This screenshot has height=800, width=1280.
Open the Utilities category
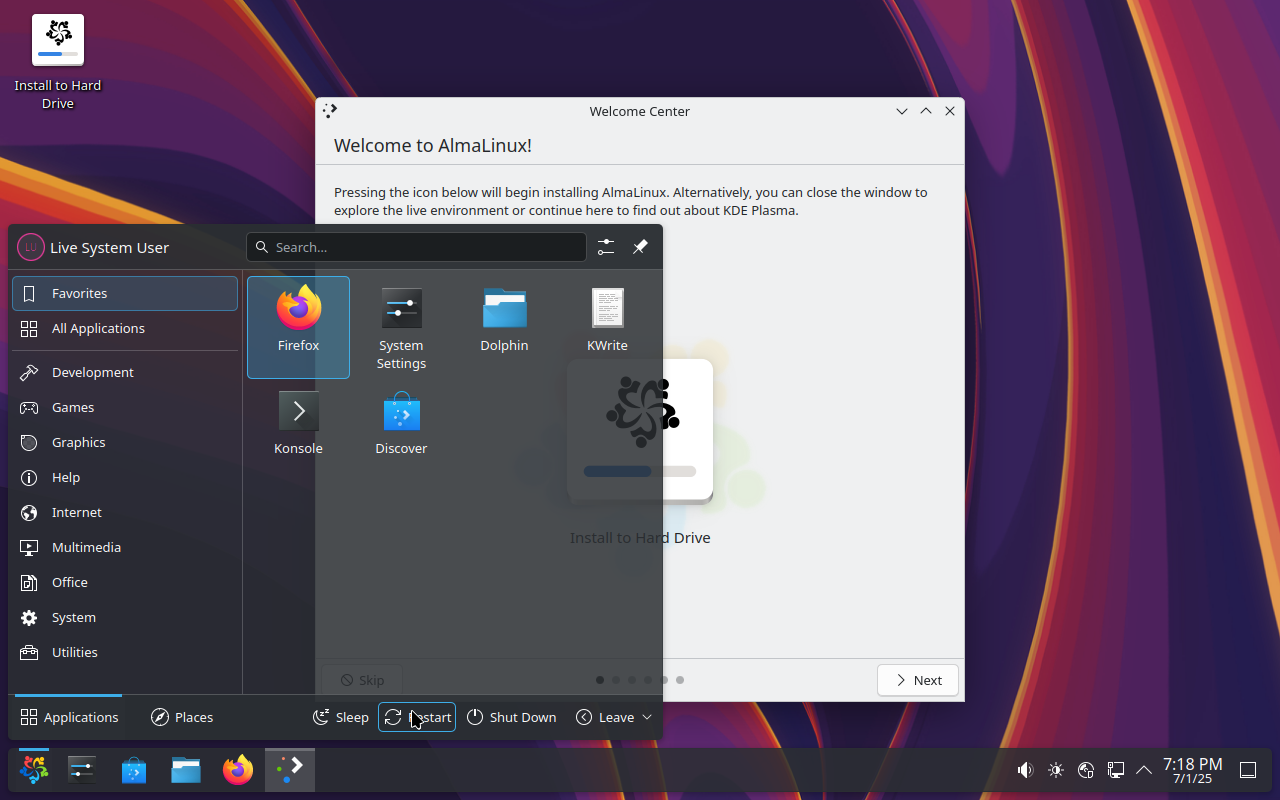coord(125,652)
